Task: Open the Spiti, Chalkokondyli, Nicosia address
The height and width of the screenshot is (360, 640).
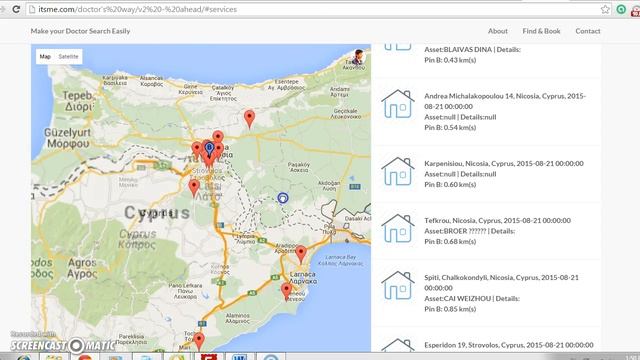Action: (x=501, y=282)
